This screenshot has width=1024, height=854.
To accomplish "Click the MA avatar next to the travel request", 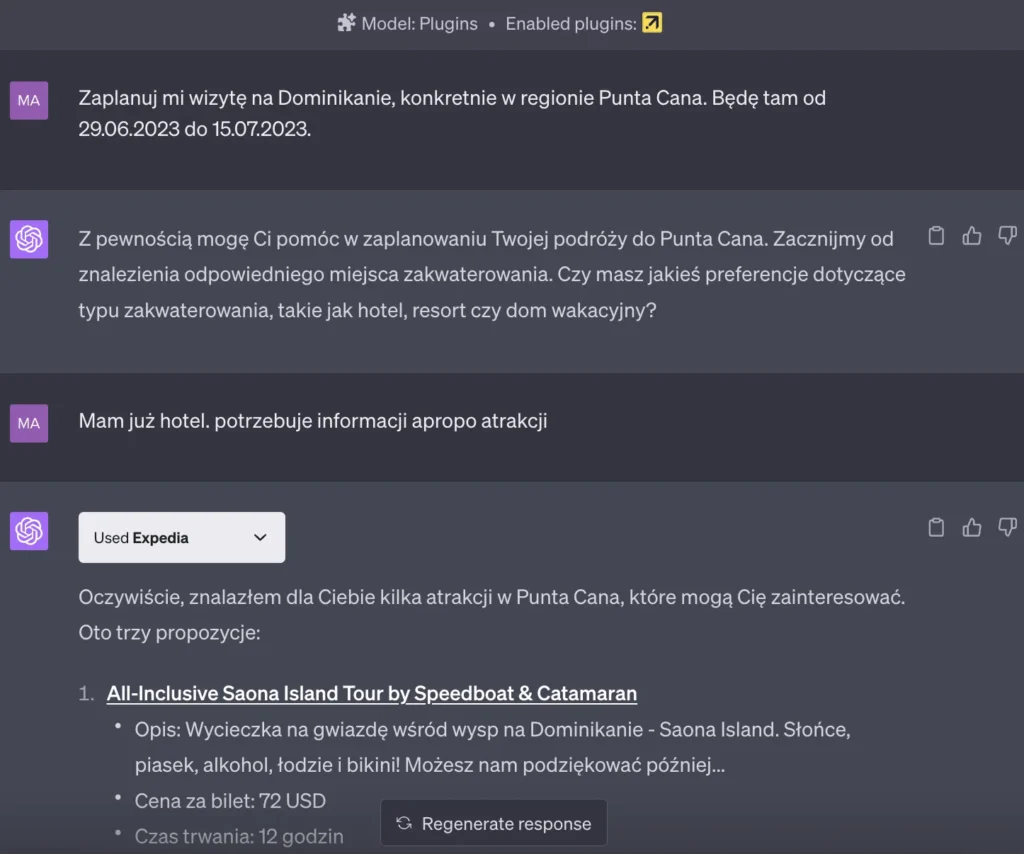I will click(28, 101).
